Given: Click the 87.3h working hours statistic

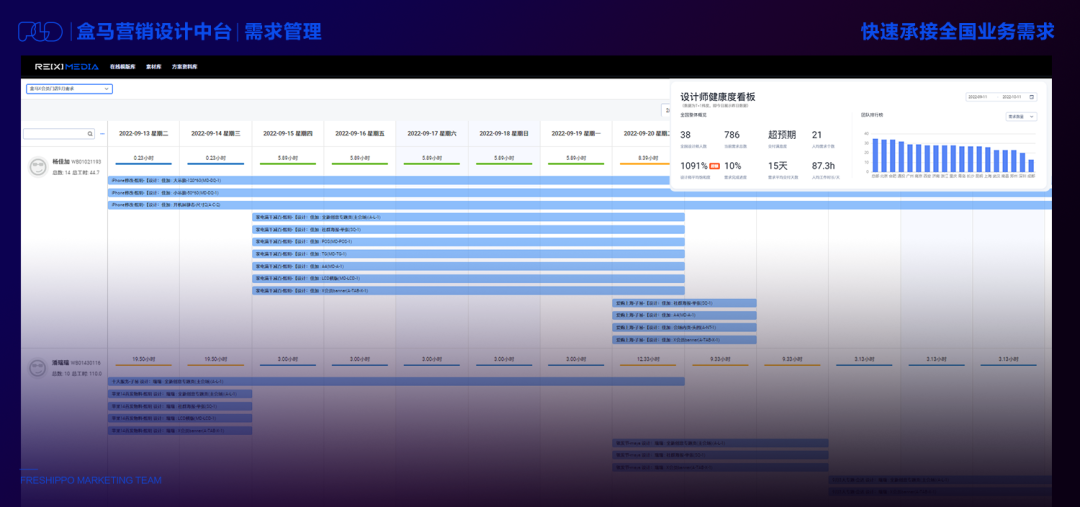Looking at the screenshot, I should [824, 166].
